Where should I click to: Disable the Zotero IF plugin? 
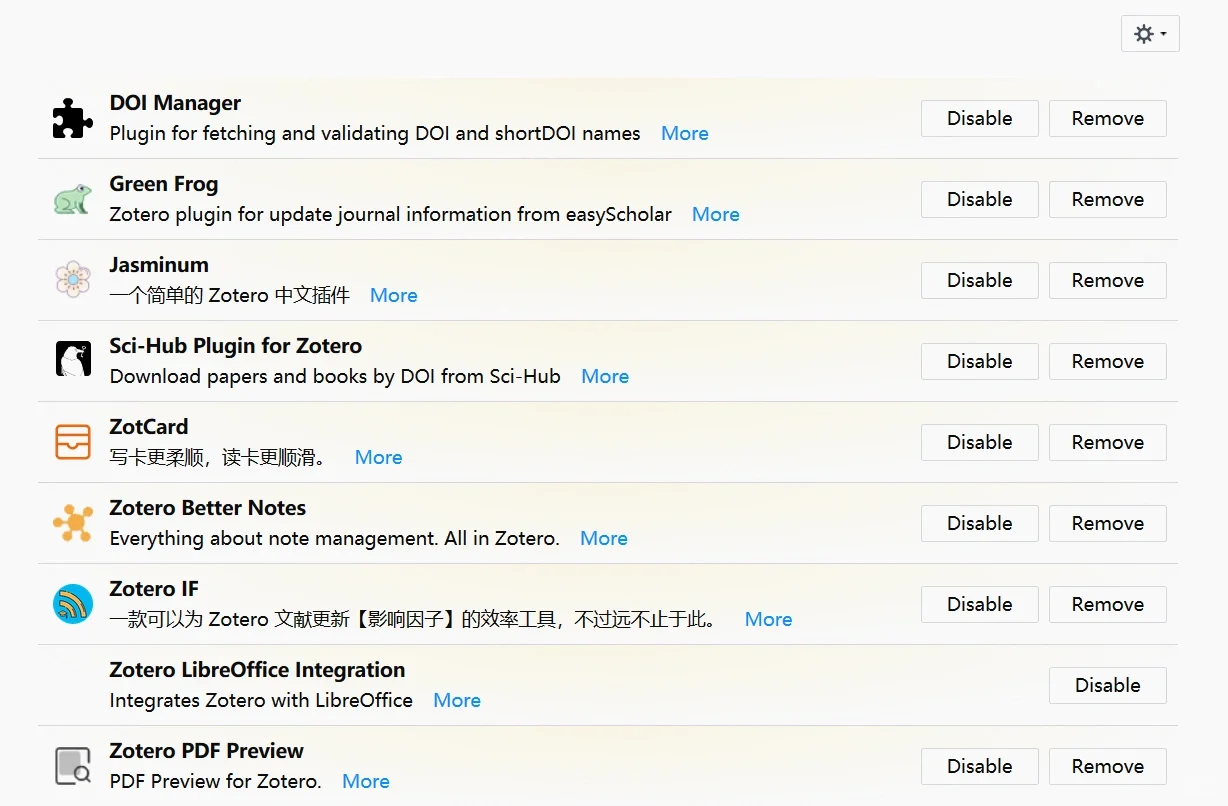click(x=979, y=604)
